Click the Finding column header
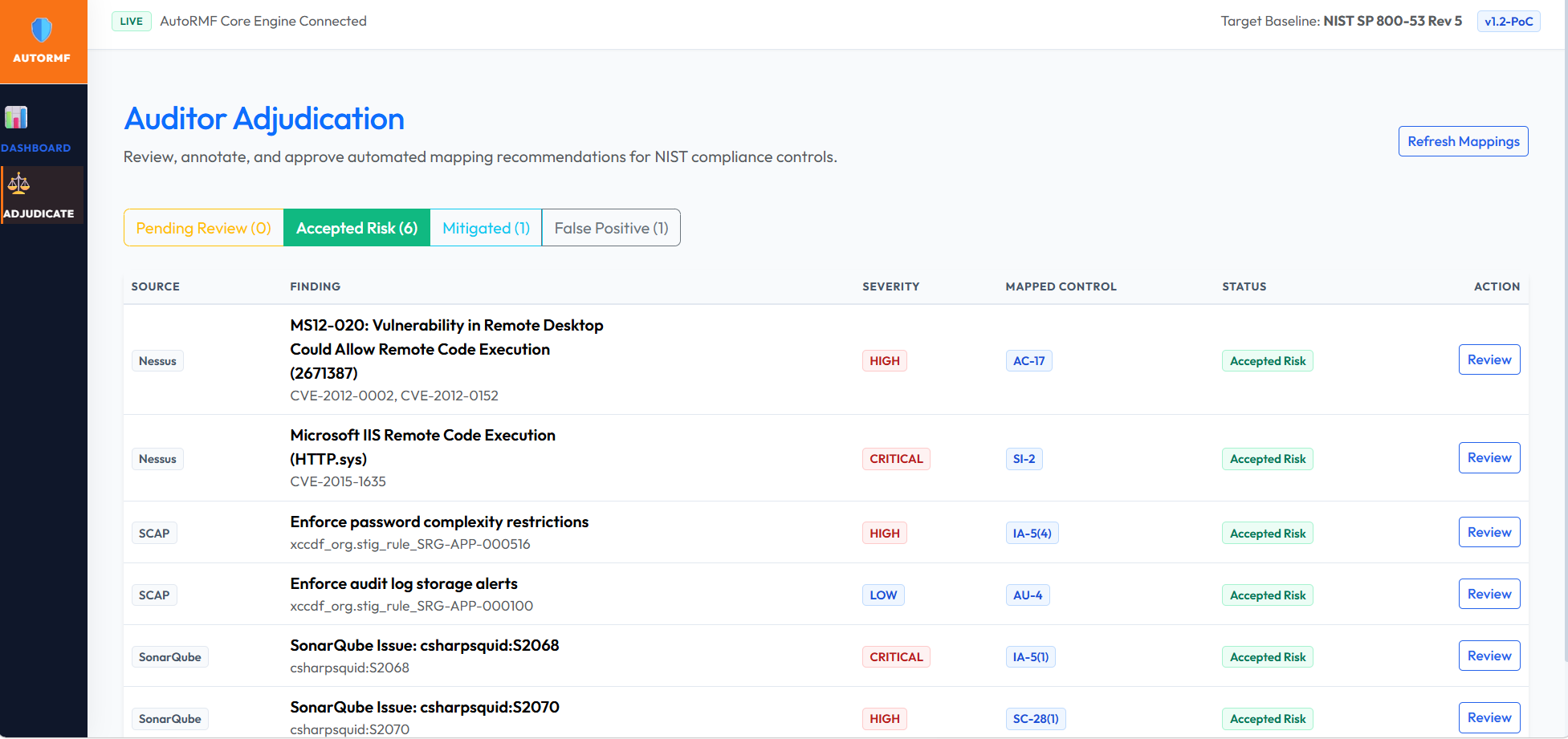This screenshot has height=739, width=1568. pos(316,286)
